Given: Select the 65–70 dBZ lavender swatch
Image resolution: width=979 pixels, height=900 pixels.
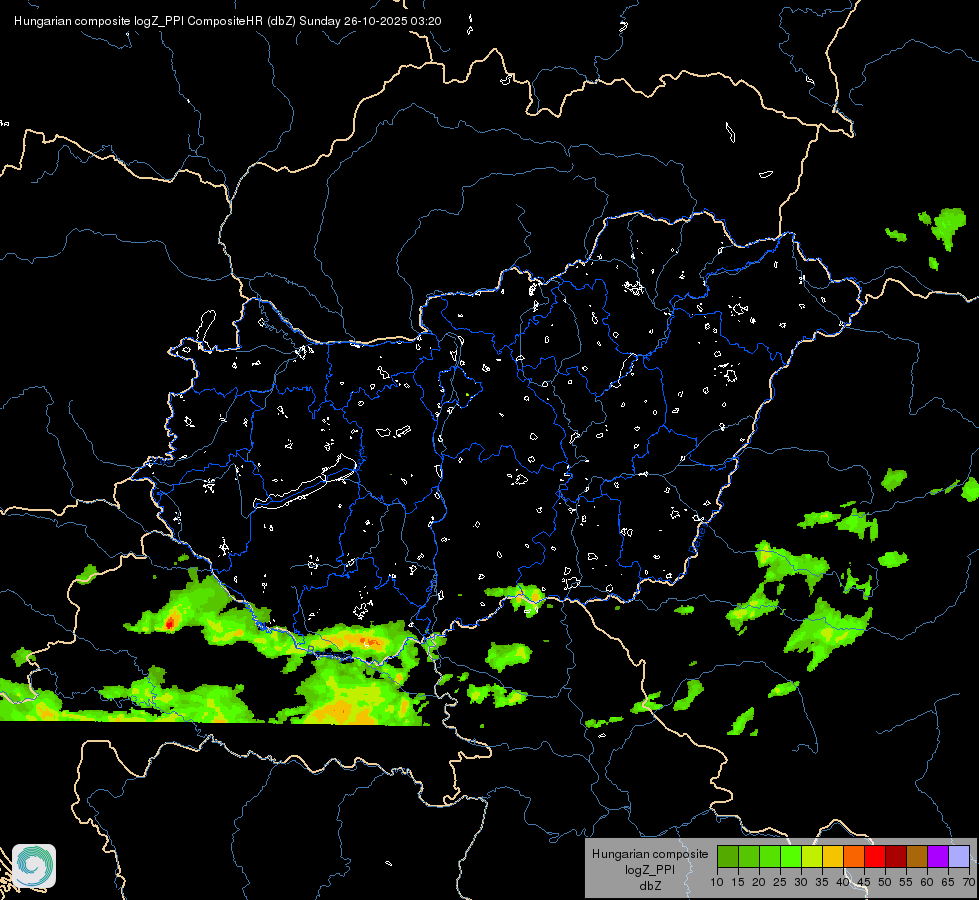Looking at the screenshot, I should [959, 856].
